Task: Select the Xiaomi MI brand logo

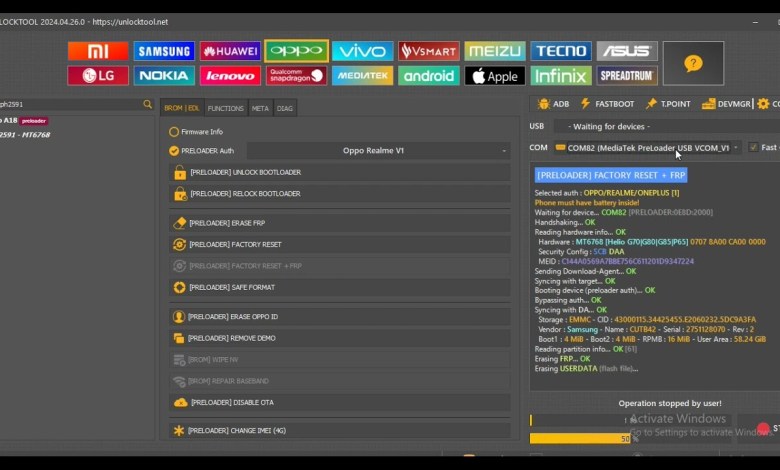Action: [98, 51]
